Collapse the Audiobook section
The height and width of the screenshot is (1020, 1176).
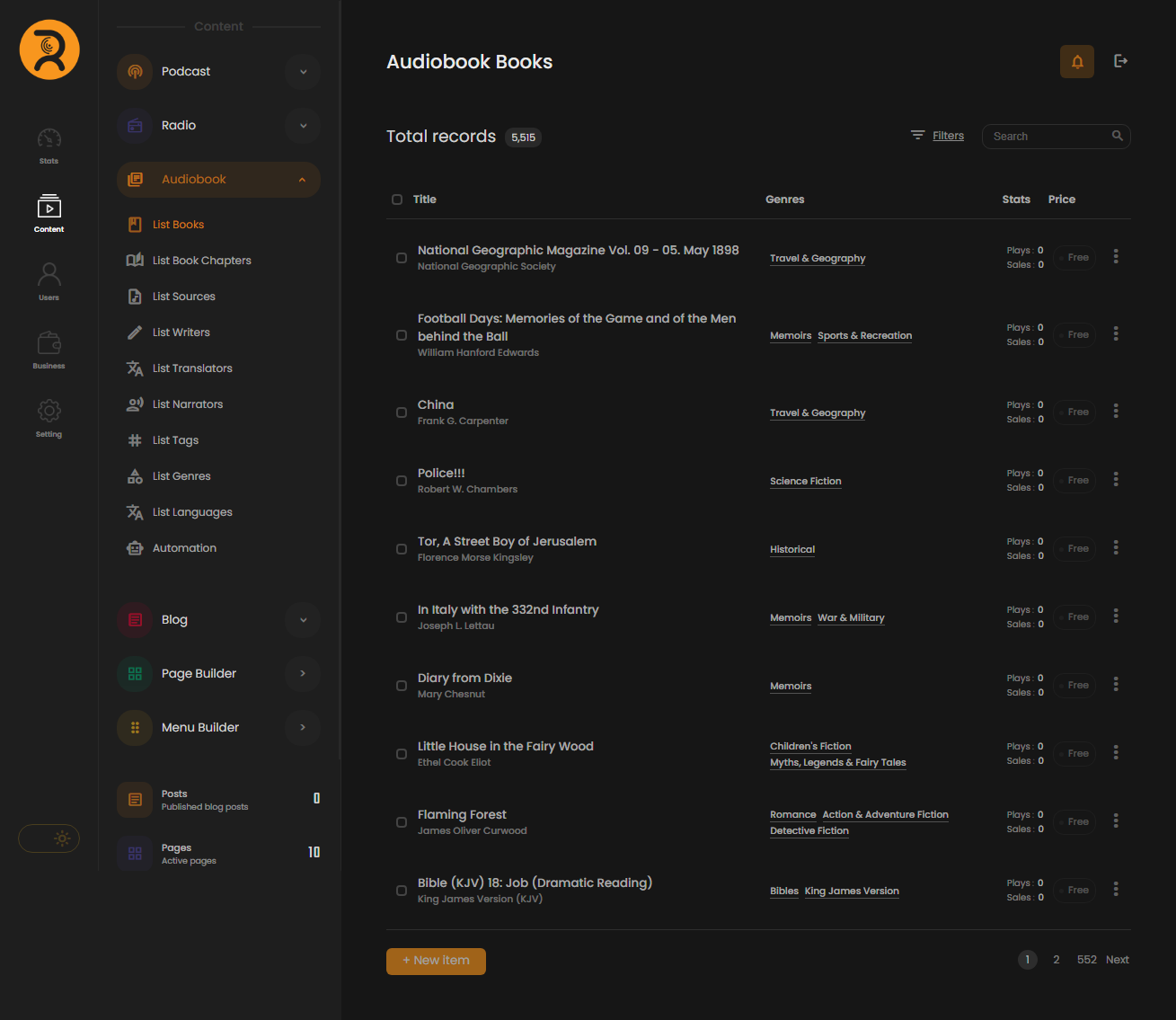point(302,180)
